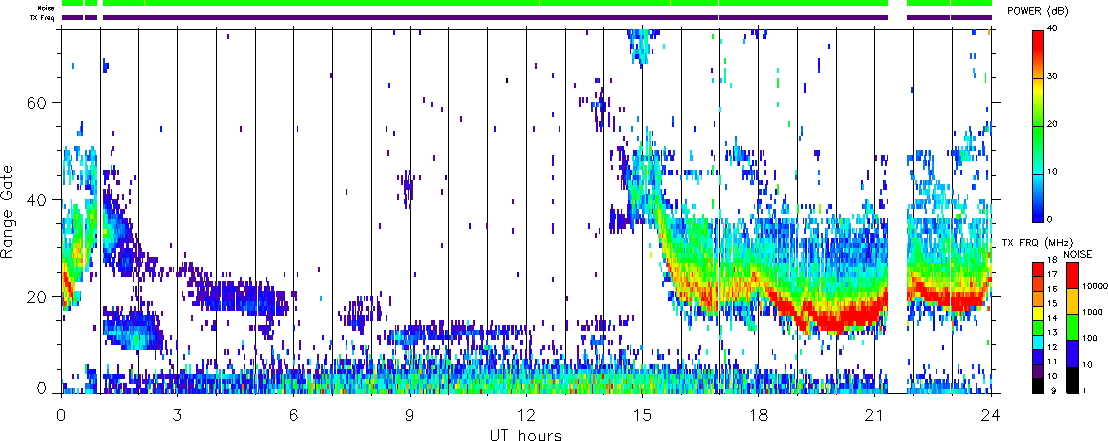Click the purple TX Freq status strip above plot

click(526, 18)
